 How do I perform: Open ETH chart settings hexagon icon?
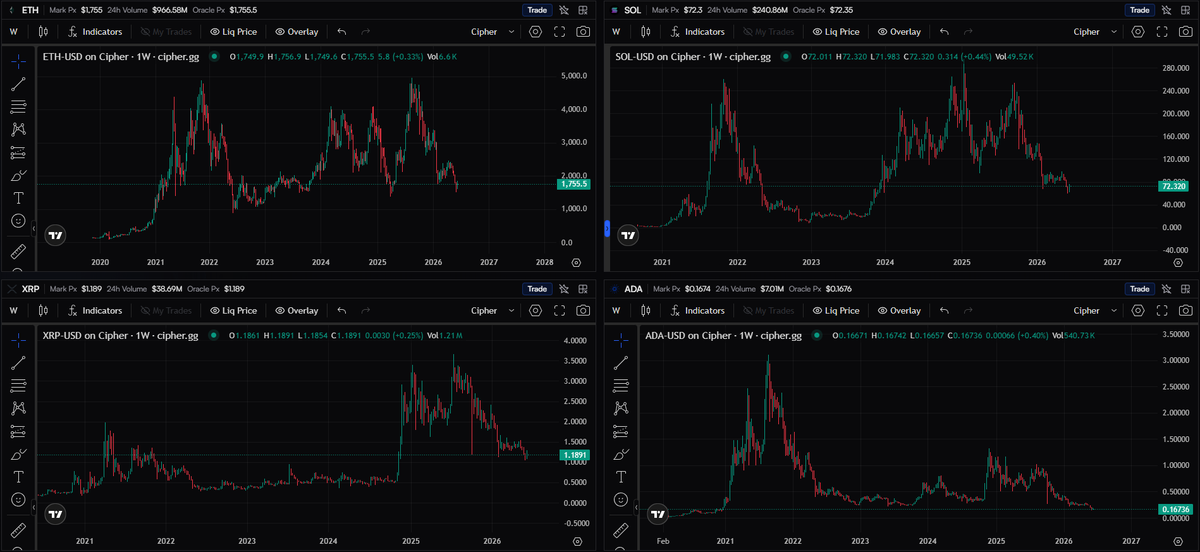[536, 32]
